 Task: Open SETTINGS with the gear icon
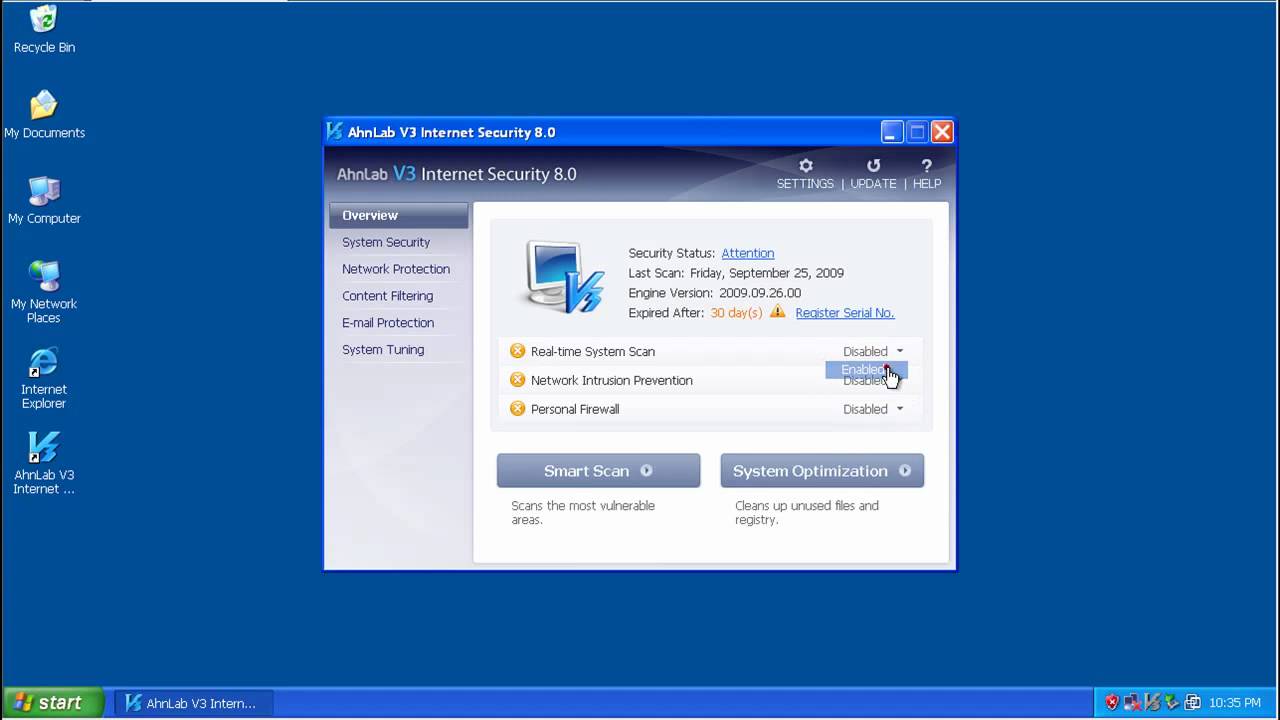pos(805,166)
